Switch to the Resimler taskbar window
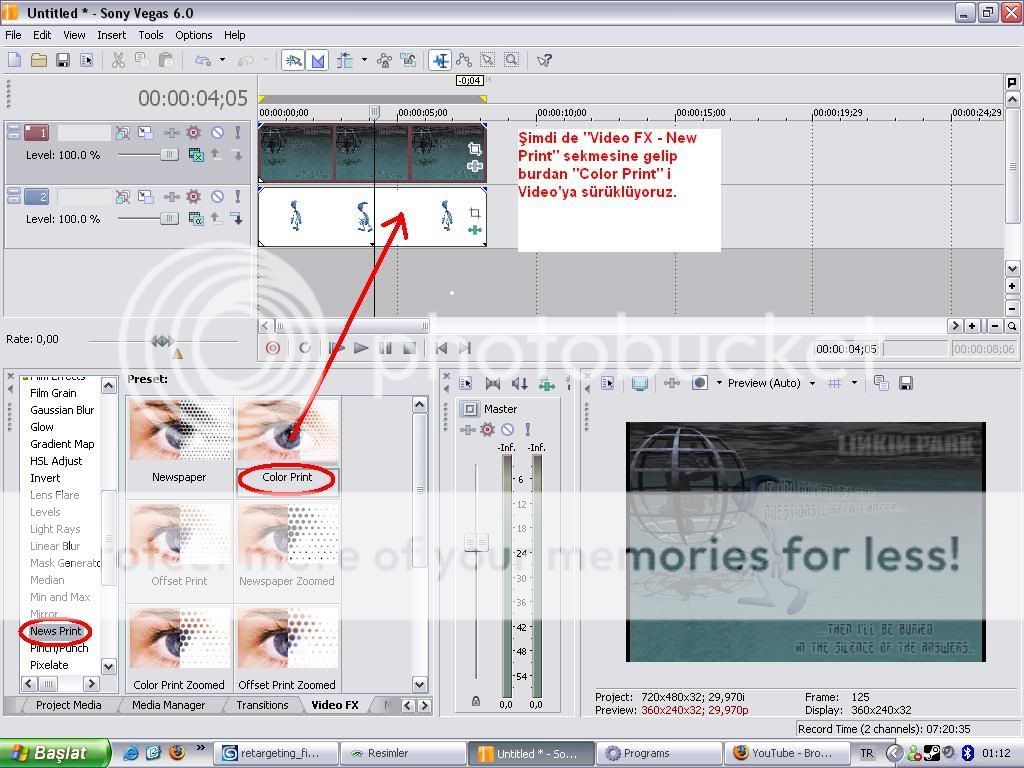 (403, 753)
